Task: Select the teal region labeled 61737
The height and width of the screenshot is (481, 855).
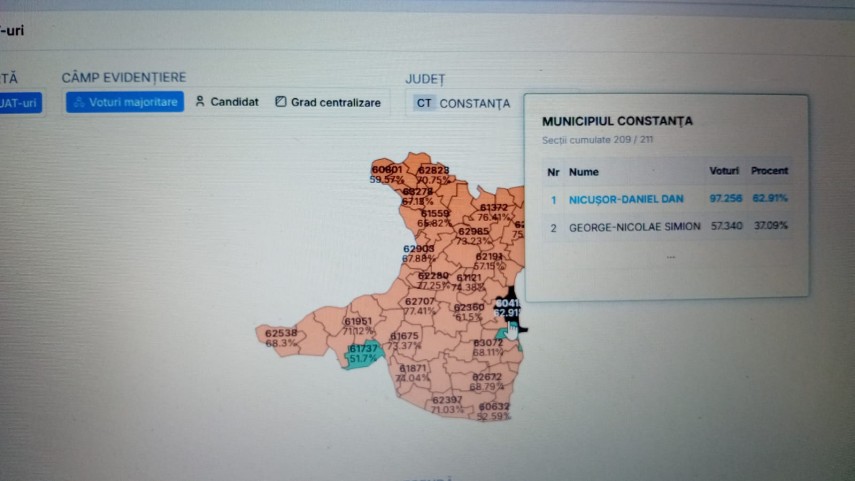Action: pyautogui.click(x=363, y=354)
